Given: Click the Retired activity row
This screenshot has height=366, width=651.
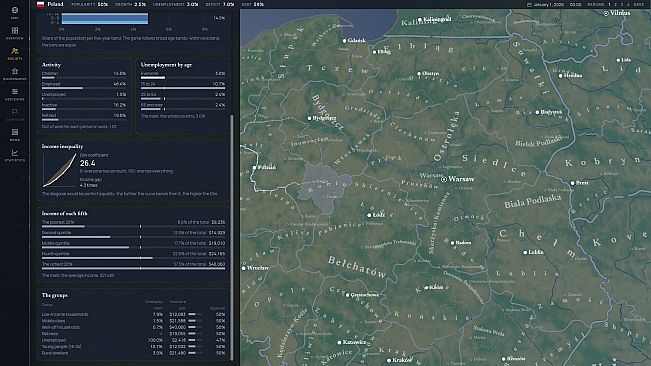Looking at the screenshot, I should (84, 117).
